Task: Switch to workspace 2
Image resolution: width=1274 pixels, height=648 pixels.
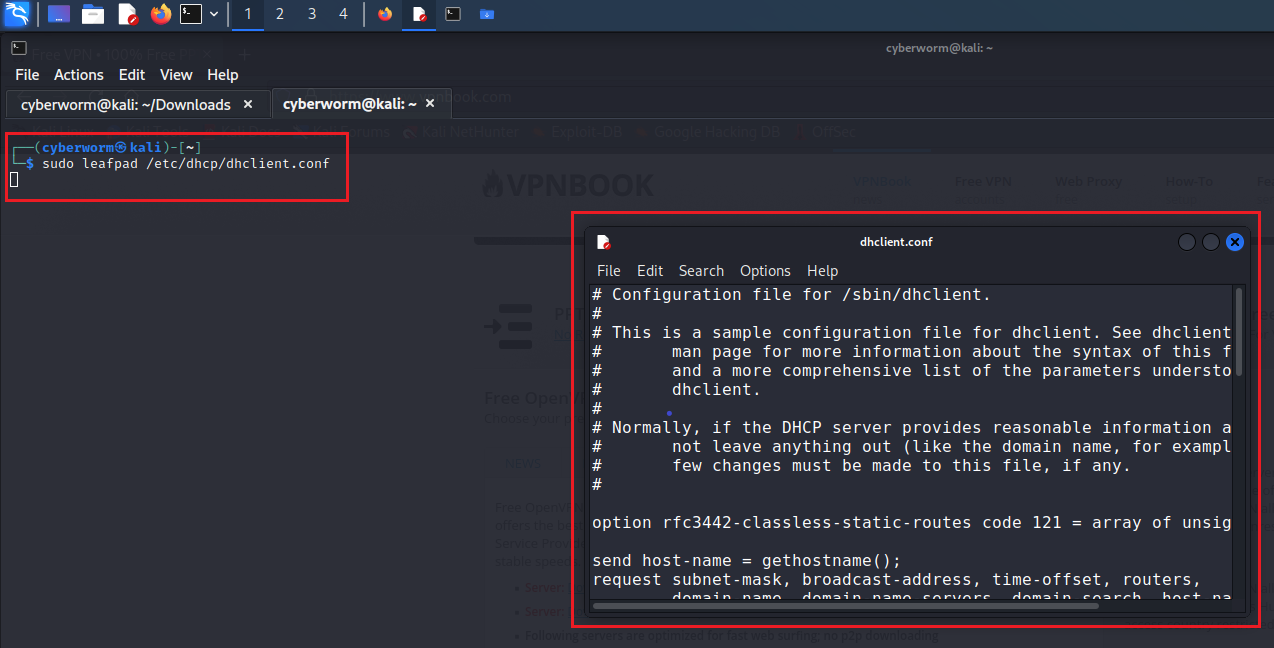Action: [x=280, y=14]
